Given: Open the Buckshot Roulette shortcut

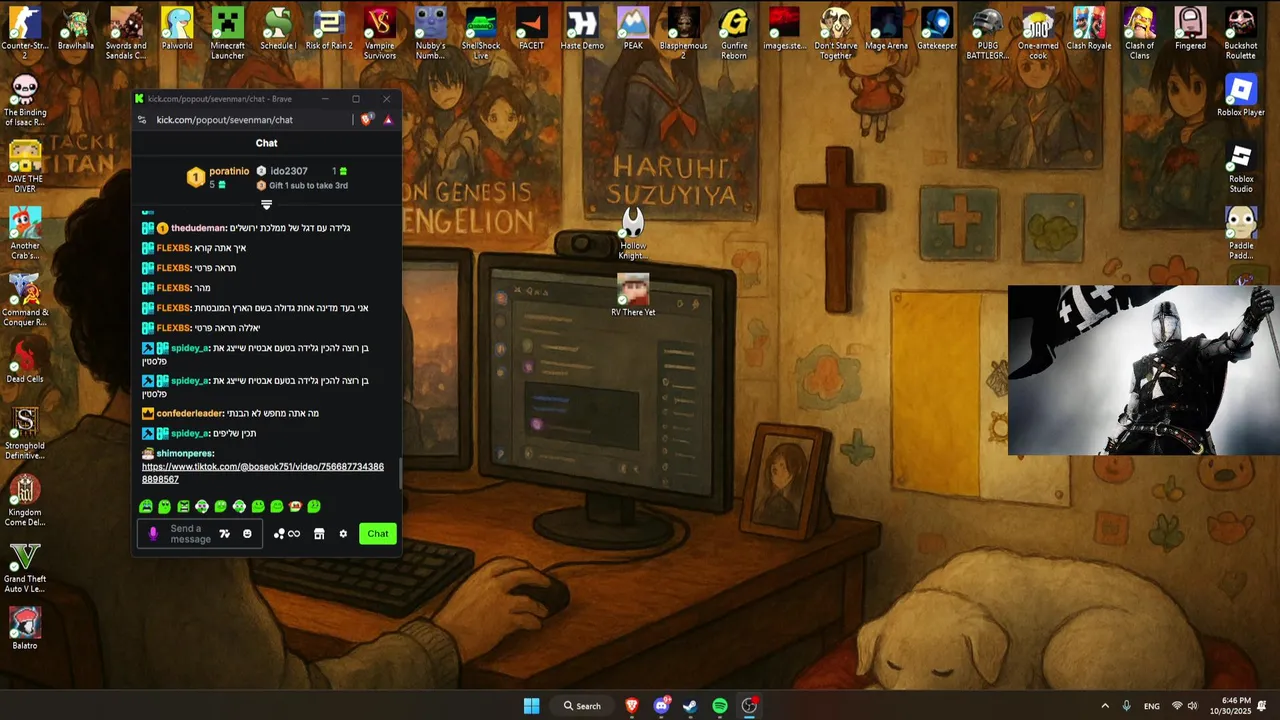Looking at the screenshot, I should (x=1241, y=32).
